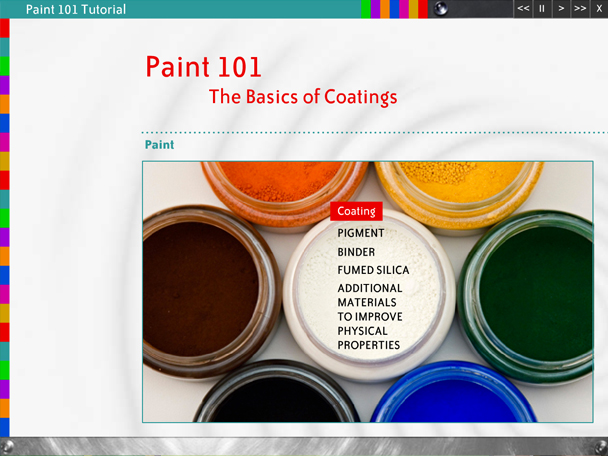Screen dimensions: 608x456
Task: Select the PIGMENT text item
Action: (x=361, y=233)
